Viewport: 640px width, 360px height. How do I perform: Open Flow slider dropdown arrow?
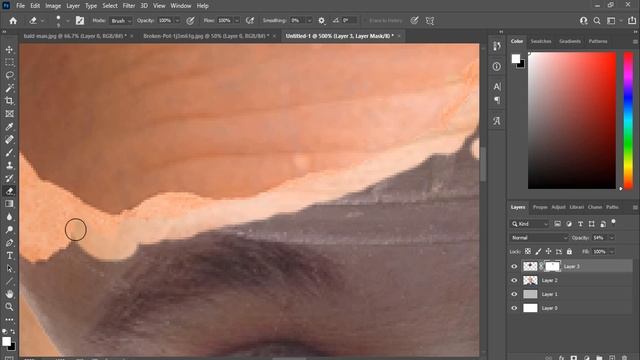coord(237,20)
